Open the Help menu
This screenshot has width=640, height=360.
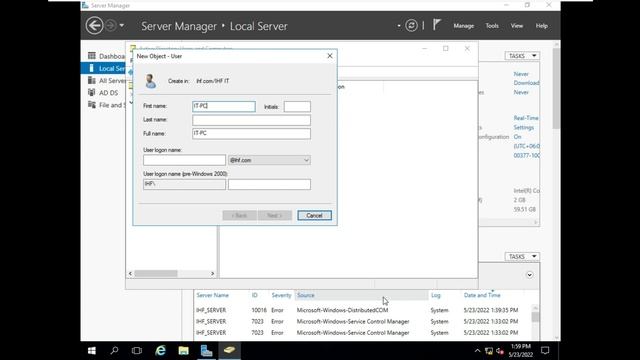pos(542,26)
